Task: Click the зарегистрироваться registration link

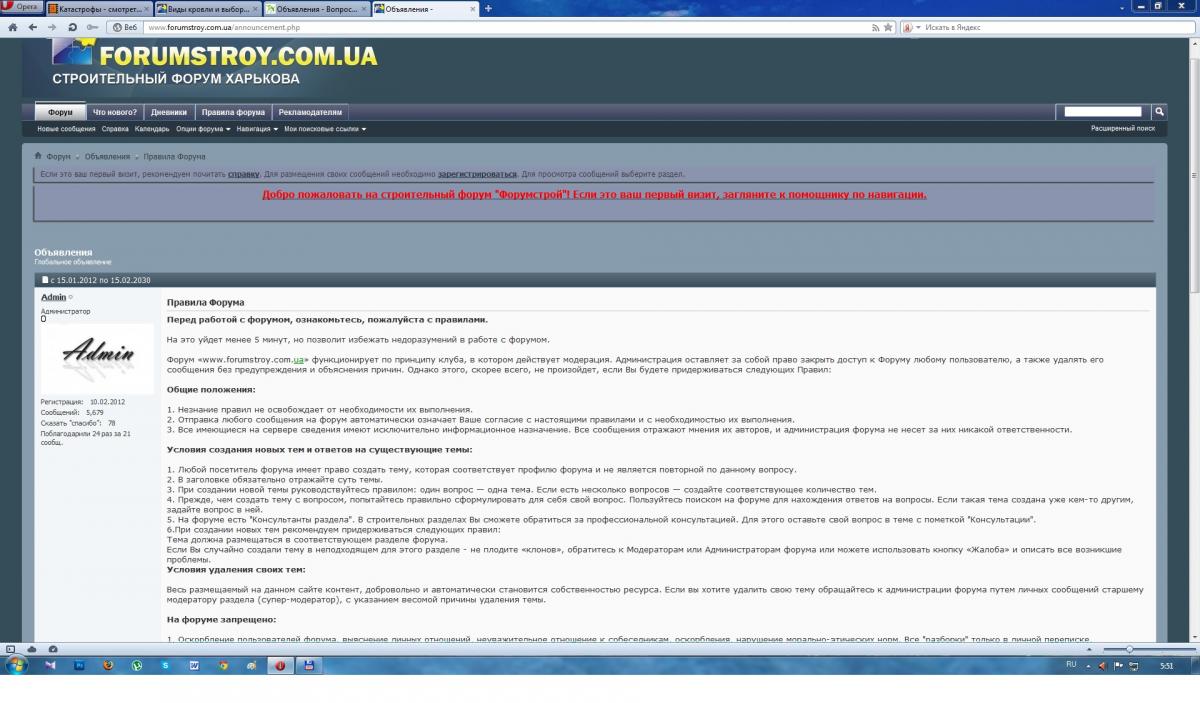Action: coord(477,174)
